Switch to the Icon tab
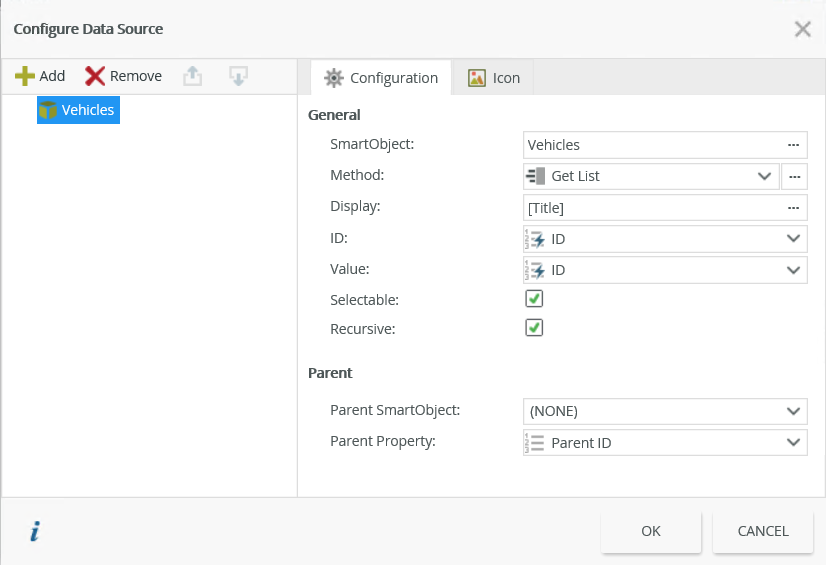The image size is (826, 565). click(494, 78)
